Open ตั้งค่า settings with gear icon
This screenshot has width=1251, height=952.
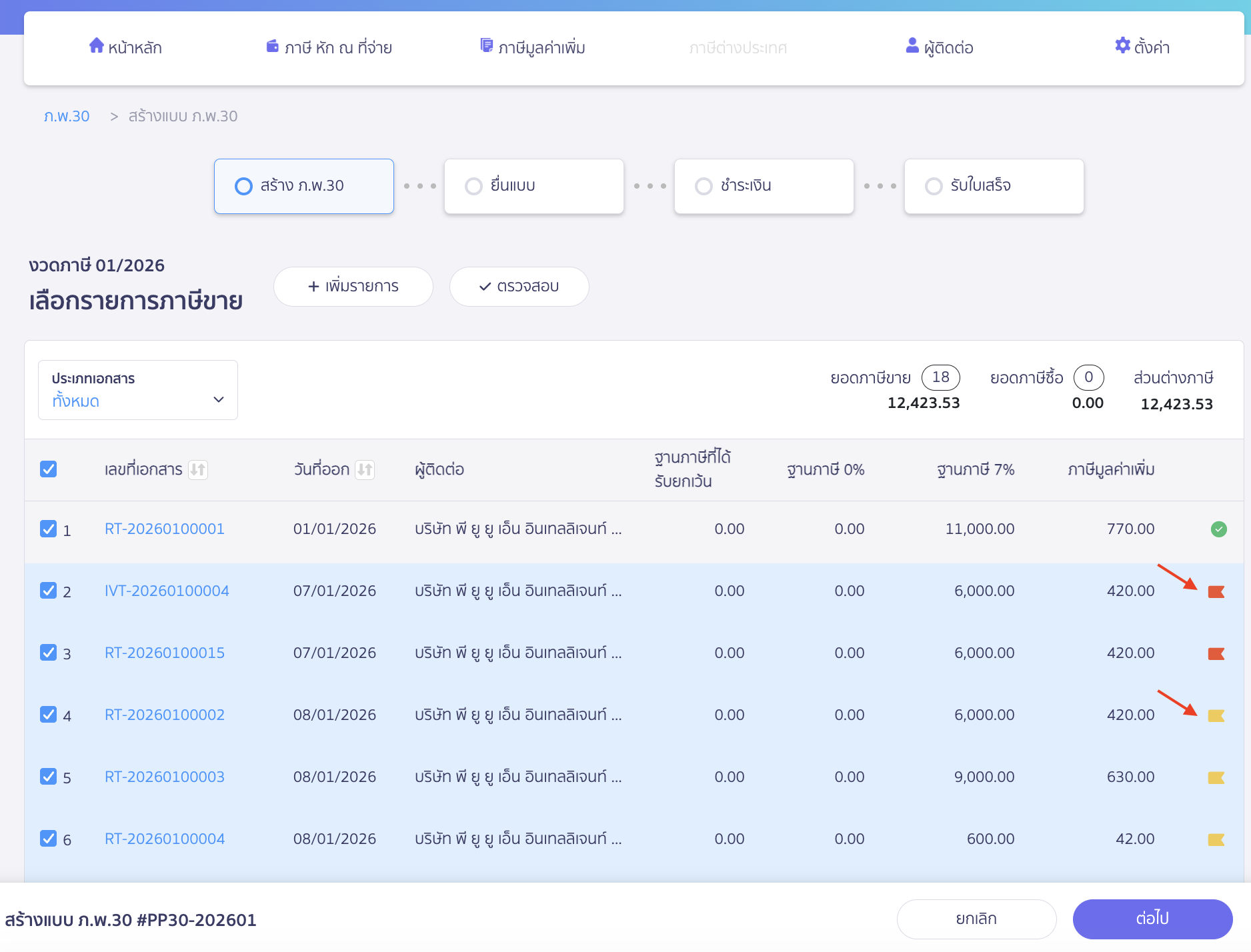(x=1142, y=47)
